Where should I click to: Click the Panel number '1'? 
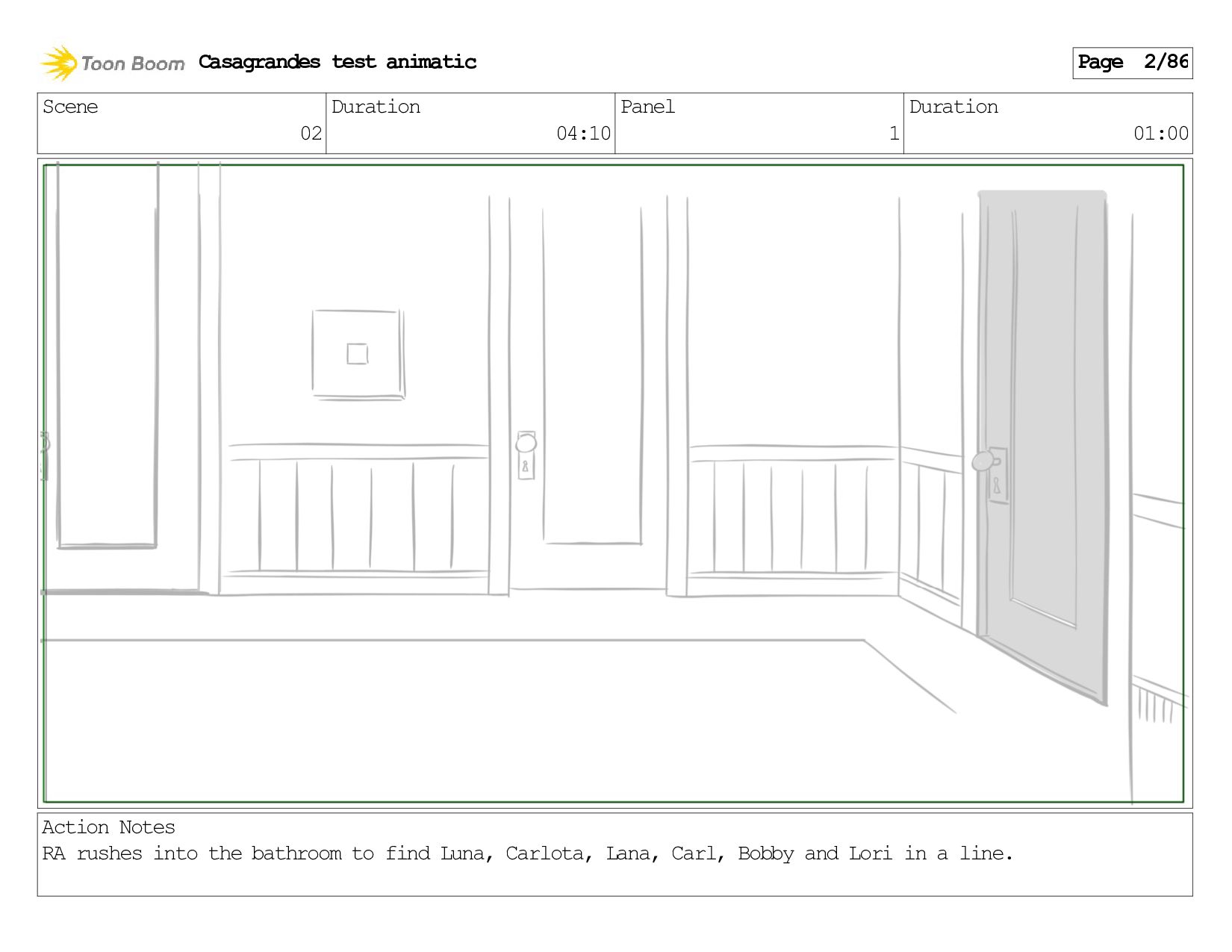[894, 134]
